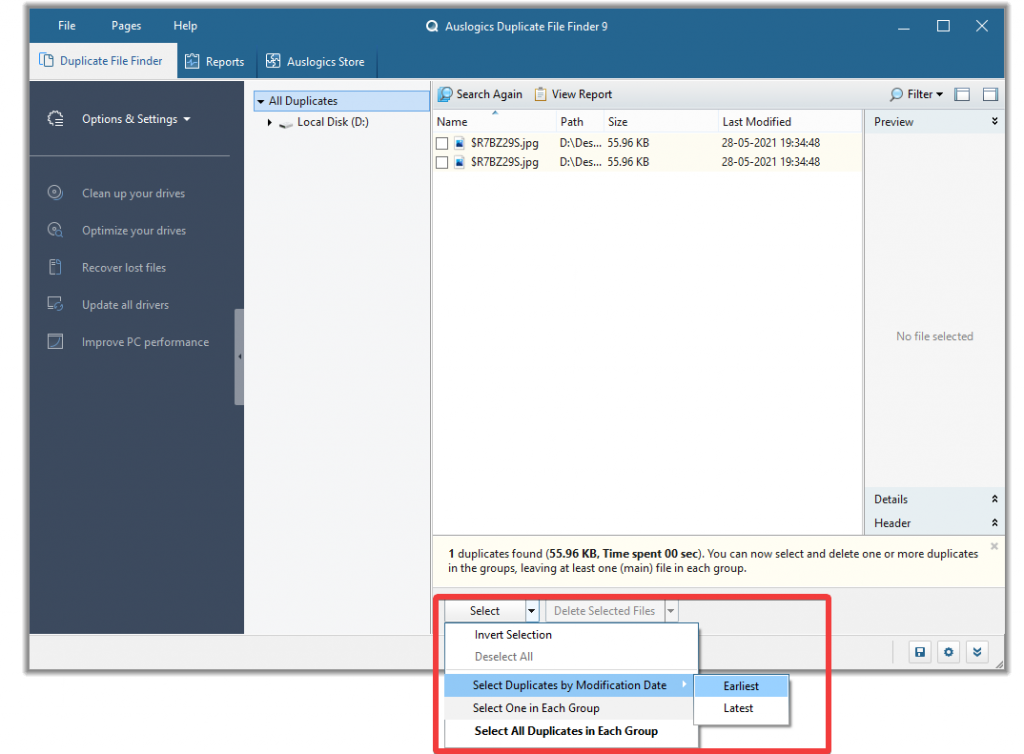The height and width of the screenshot is (754, 1024).
Task: Switch to the Reports tab
Action: pyautogui.click(x=216, y=61)
